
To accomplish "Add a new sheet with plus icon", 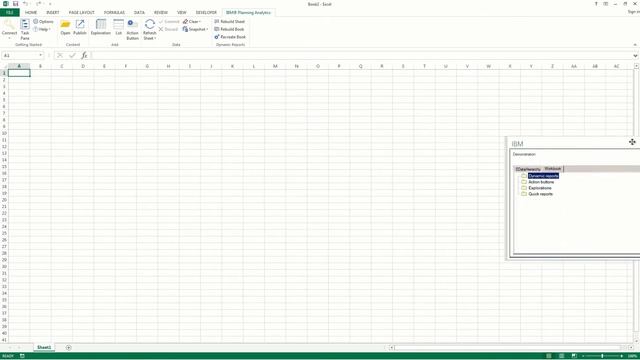I will click(69, 347).
